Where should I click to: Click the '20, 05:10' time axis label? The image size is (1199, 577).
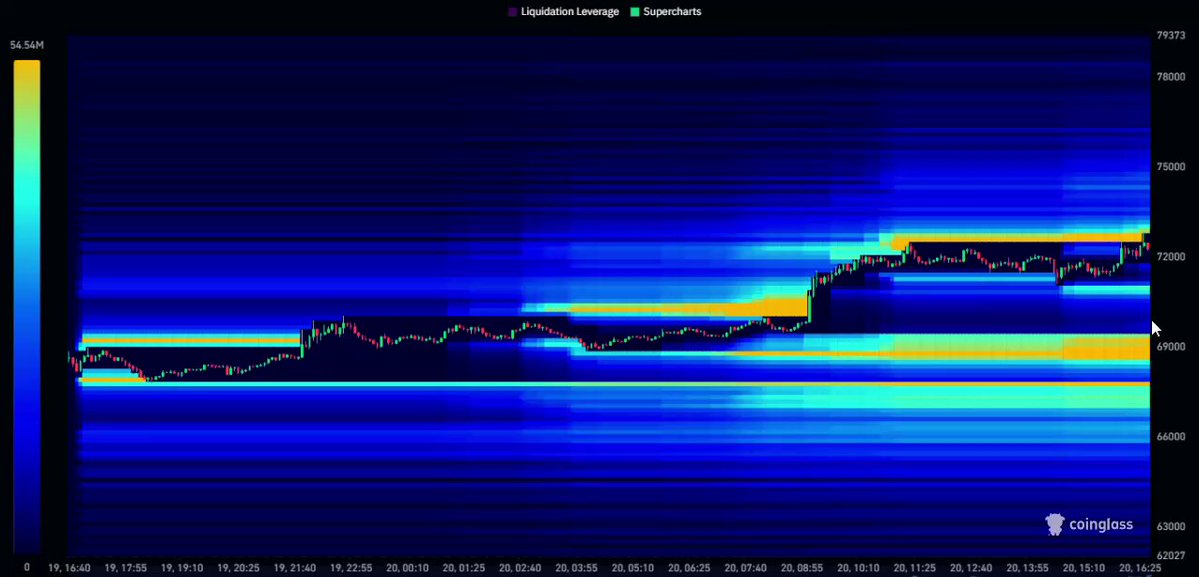(635, 568)
